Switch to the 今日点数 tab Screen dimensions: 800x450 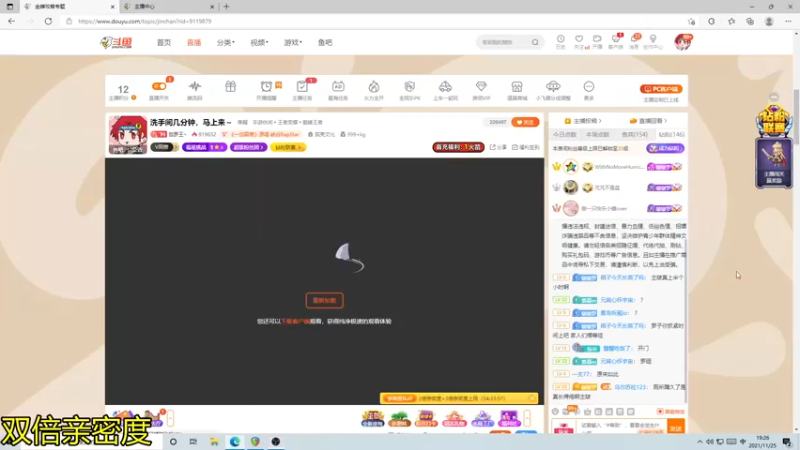[564, 135]
